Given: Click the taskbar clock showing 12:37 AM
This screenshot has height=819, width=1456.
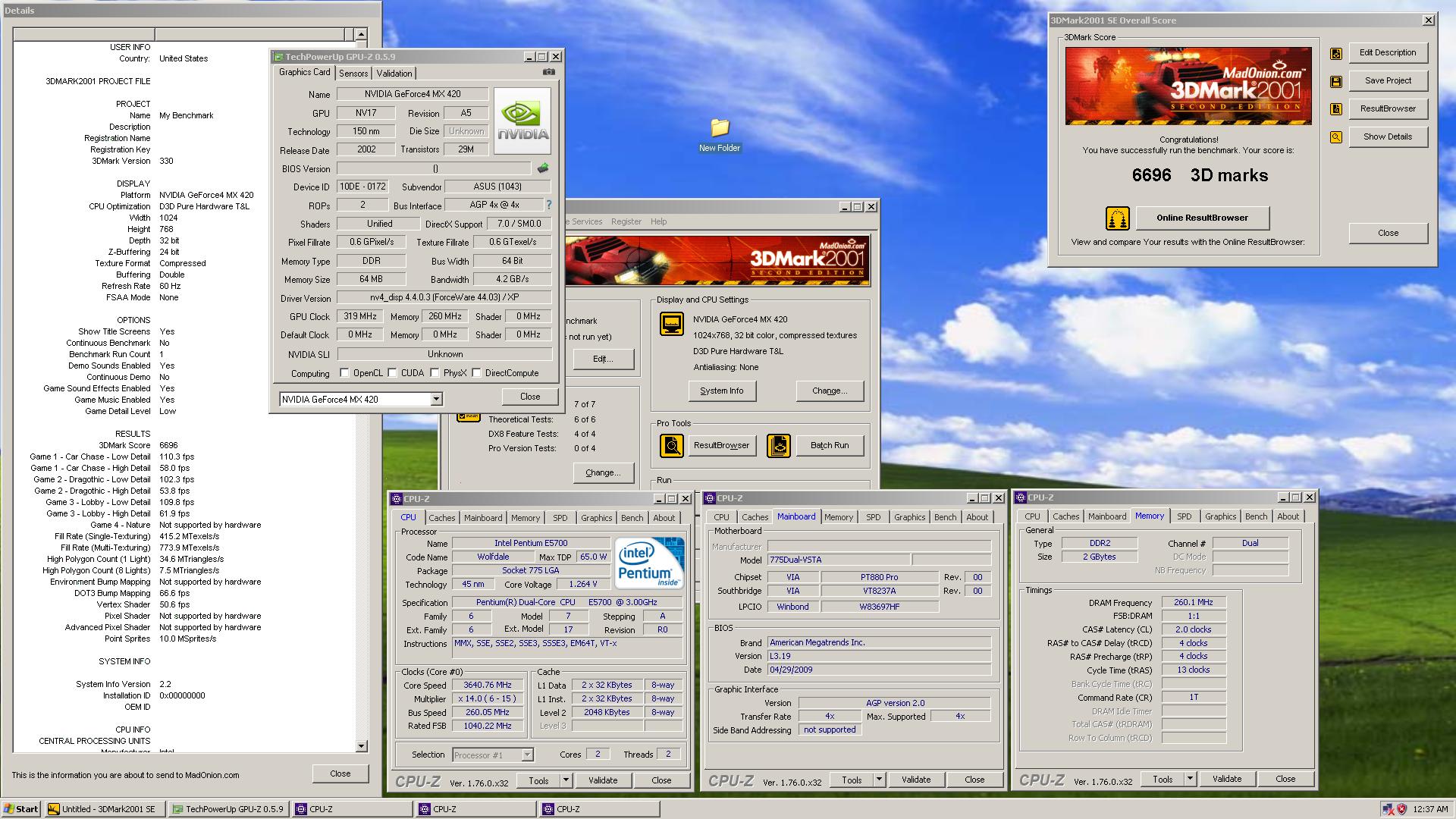Looking at the screenshot, I should coord(1431,809).
